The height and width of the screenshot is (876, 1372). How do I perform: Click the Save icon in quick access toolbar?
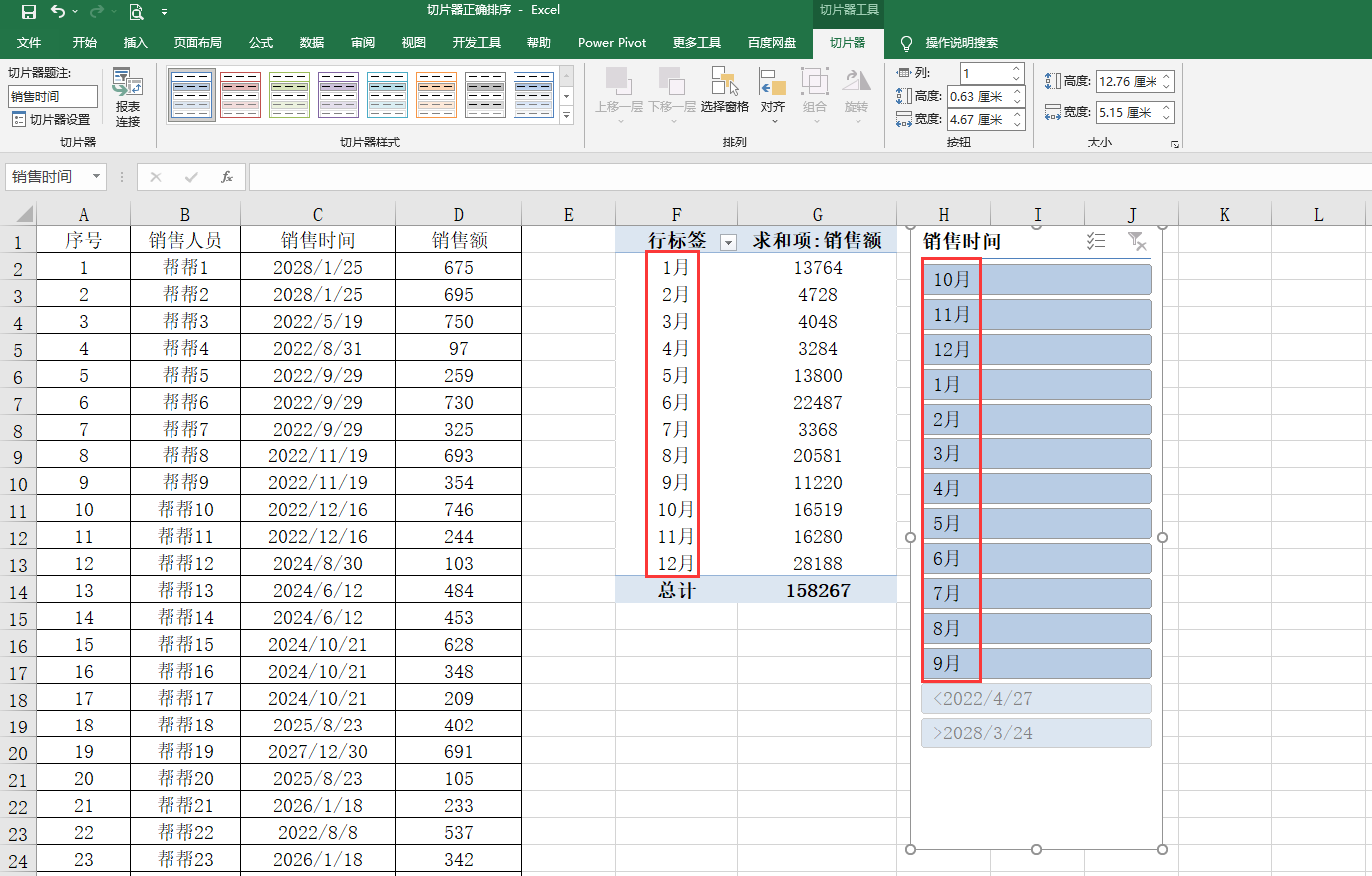(x=29, y=12)
